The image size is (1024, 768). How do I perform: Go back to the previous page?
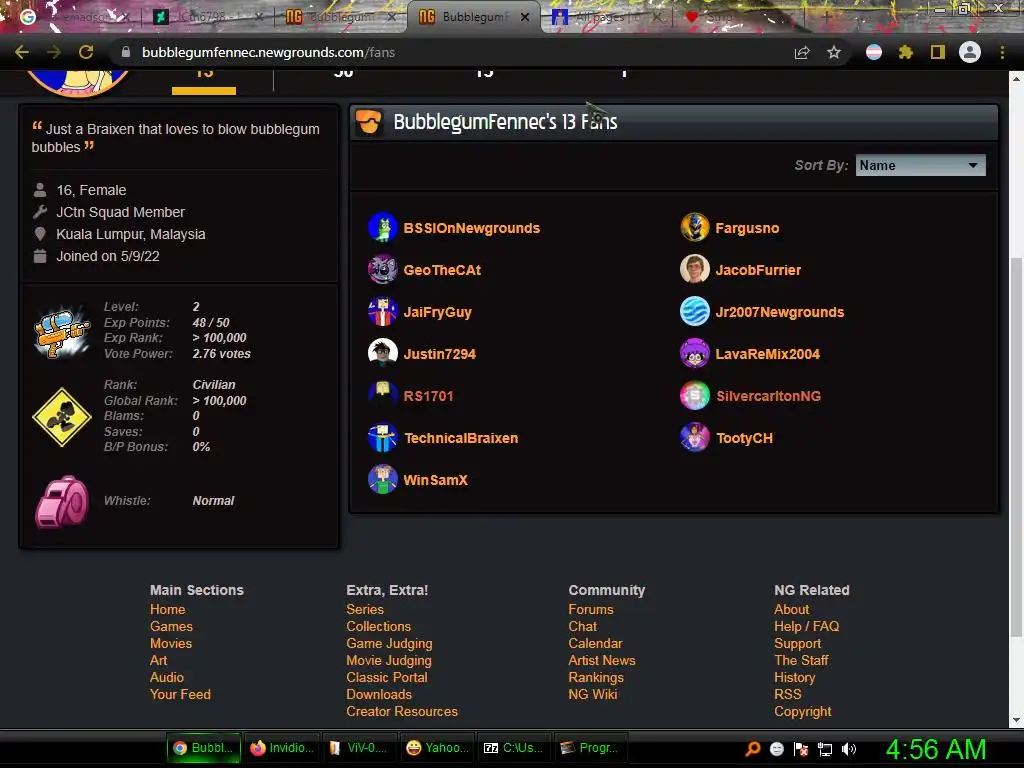pyautogui.click(x=22, y=52)
